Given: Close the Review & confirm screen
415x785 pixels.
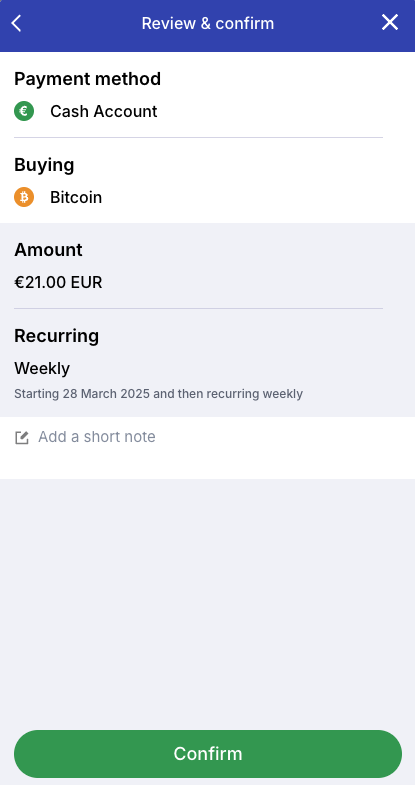Looking at the screenshot, I should [x=389, y=23].
